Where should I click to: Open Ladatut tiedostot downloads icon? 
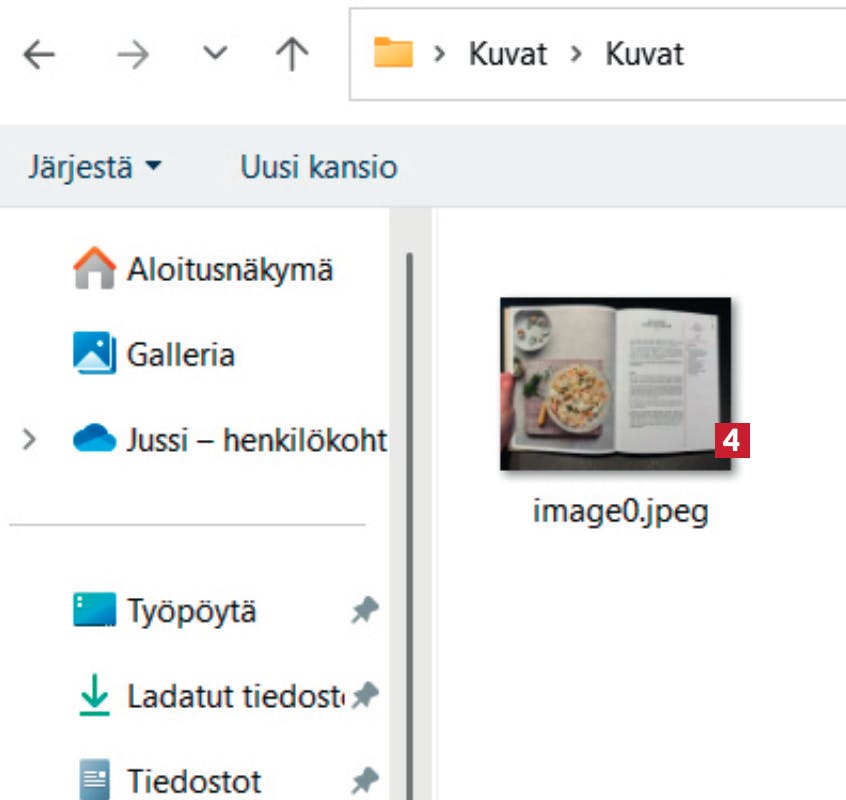pyautogui.click(x=94, y=695)
